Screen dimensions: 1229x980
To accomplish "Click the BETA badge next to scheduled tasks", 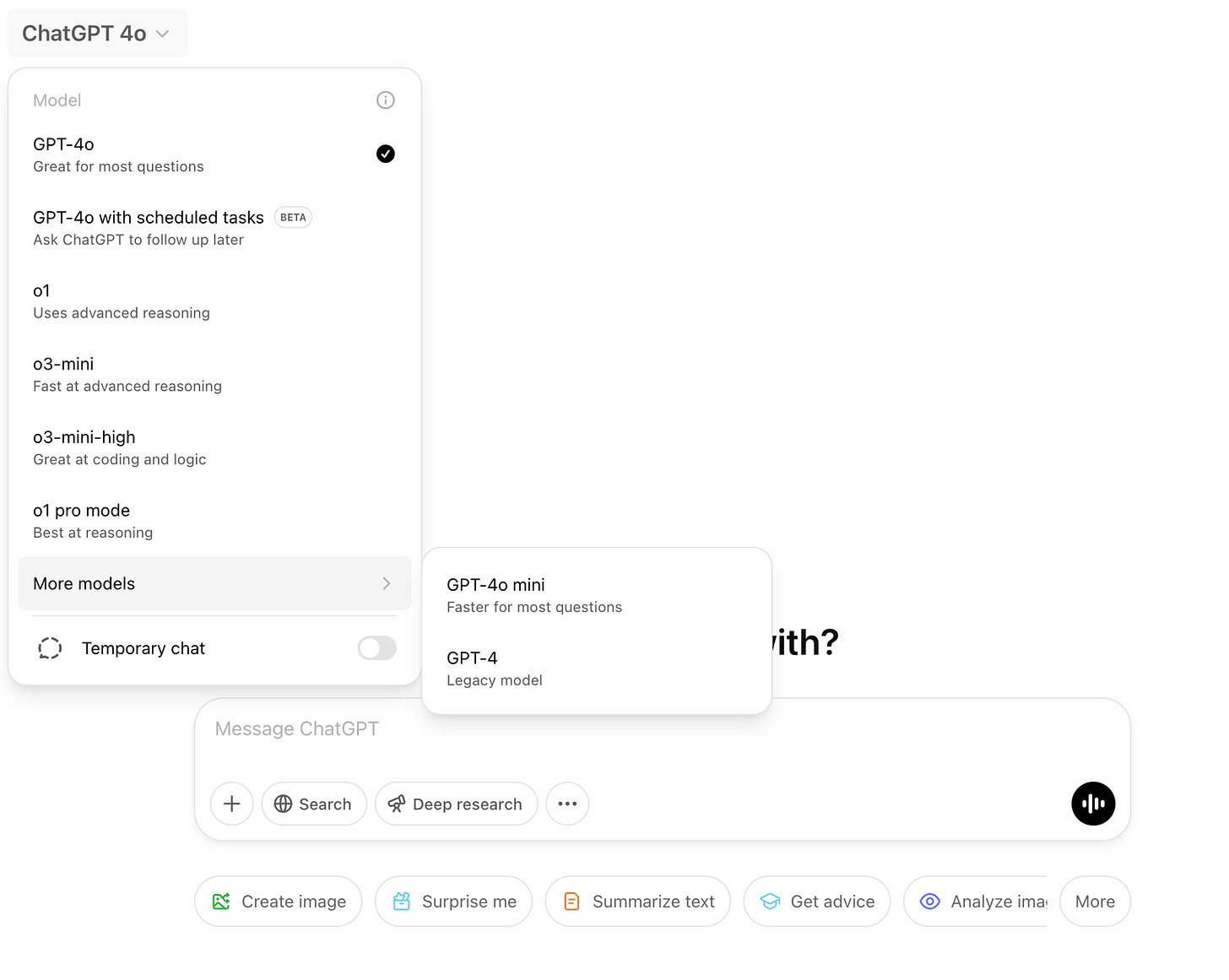I will (x=293, y=218).
